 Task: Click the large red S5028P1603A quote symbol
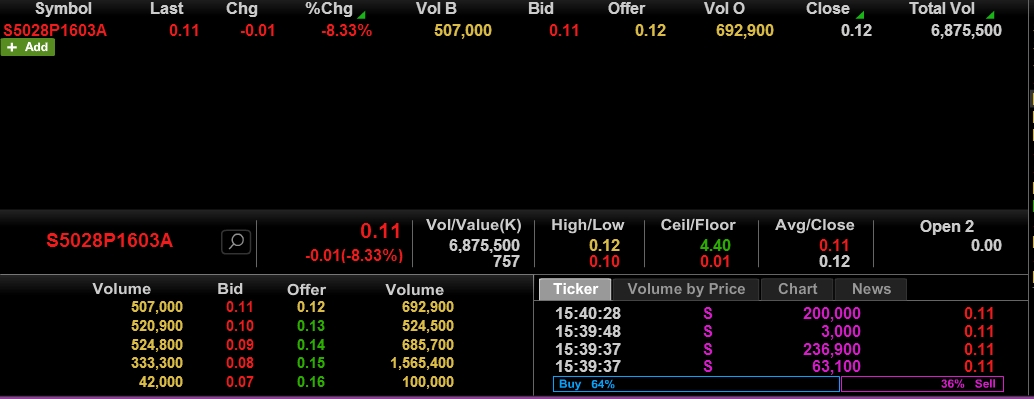[x=109, y=241]
